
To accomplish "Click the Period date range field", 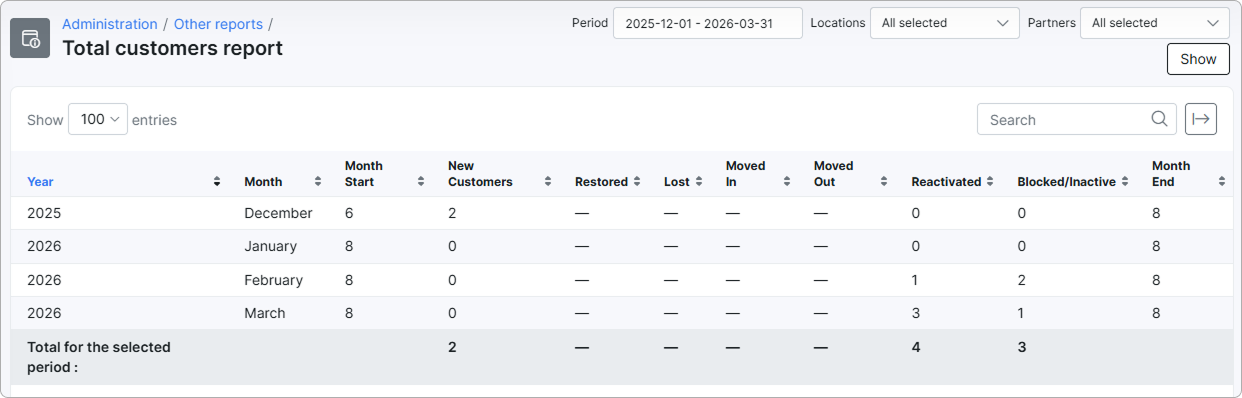I will tap(708, 23).
